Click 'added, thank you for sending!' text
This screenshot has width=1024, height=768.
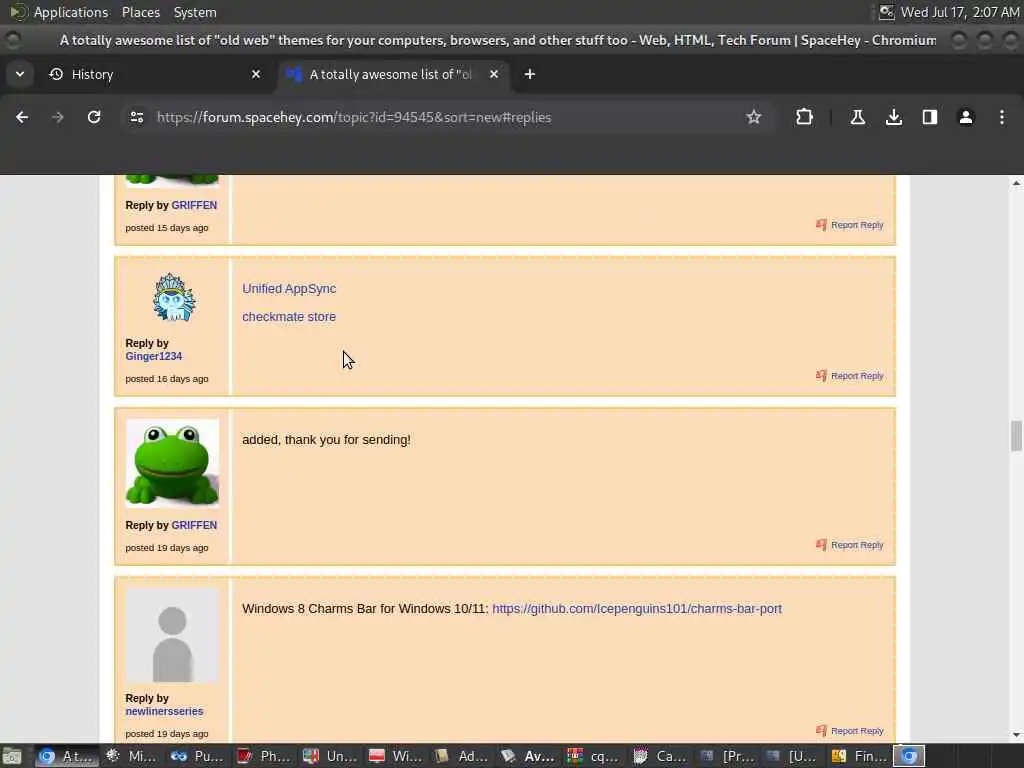coord(327,440)
